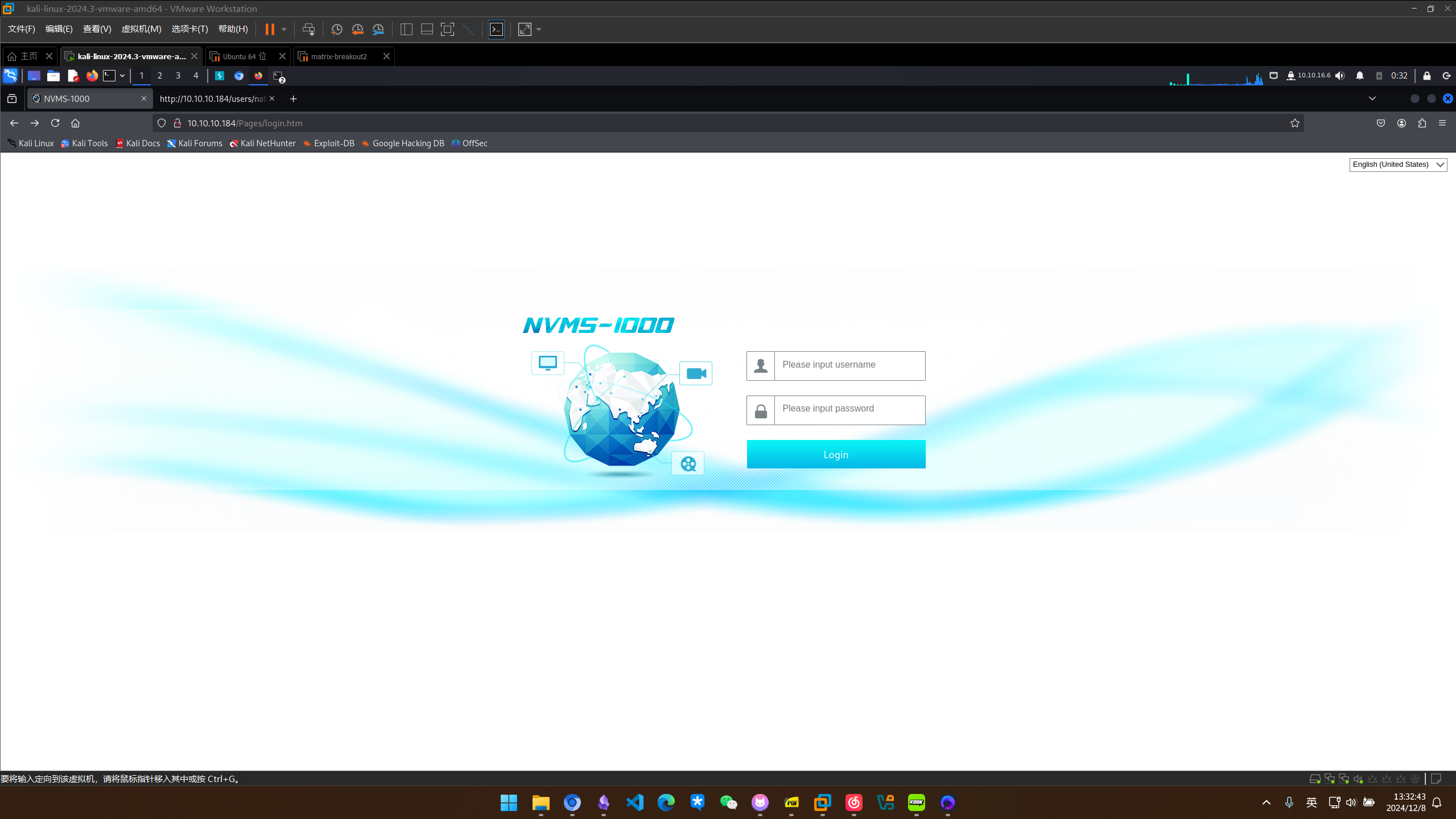Click Firefox reload page icon

coord(55,123)
